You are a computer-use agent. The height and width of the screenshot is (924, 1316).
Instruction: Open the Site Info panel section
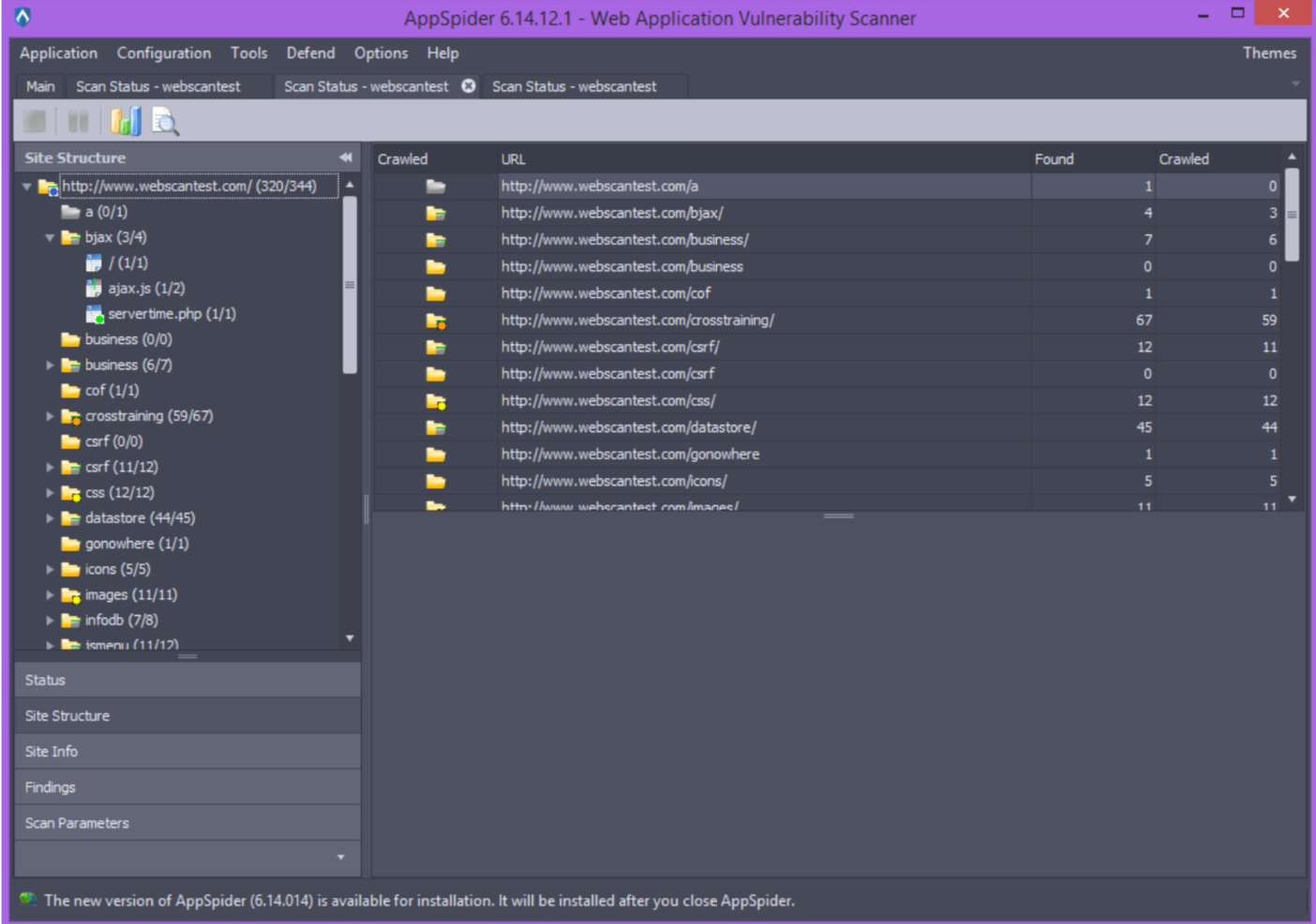[x=187, y=752]
